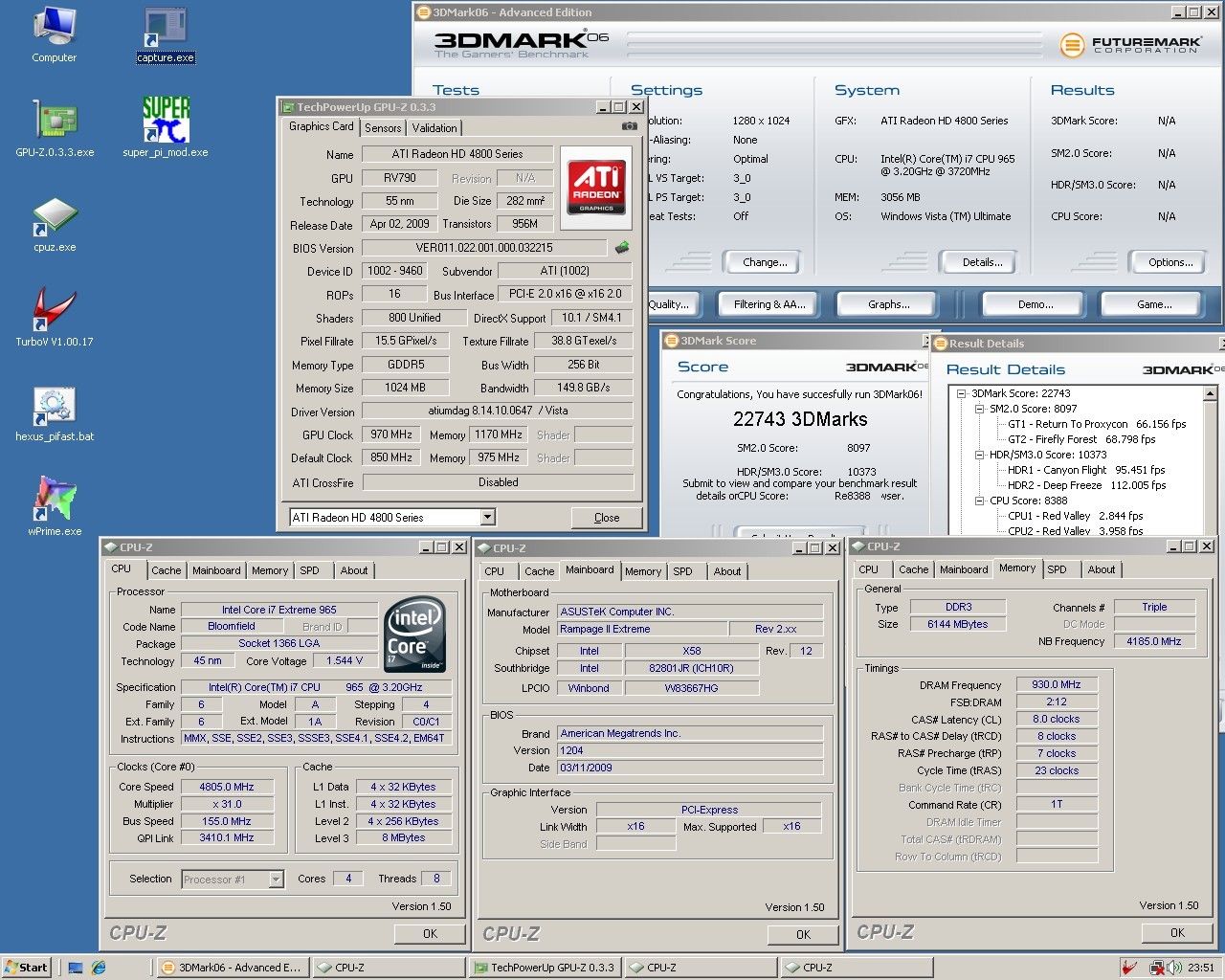The image size is (1225, 980).
Task: Click the DRAM Frequency 930.0 MHz value
Action: [1057, 684]
